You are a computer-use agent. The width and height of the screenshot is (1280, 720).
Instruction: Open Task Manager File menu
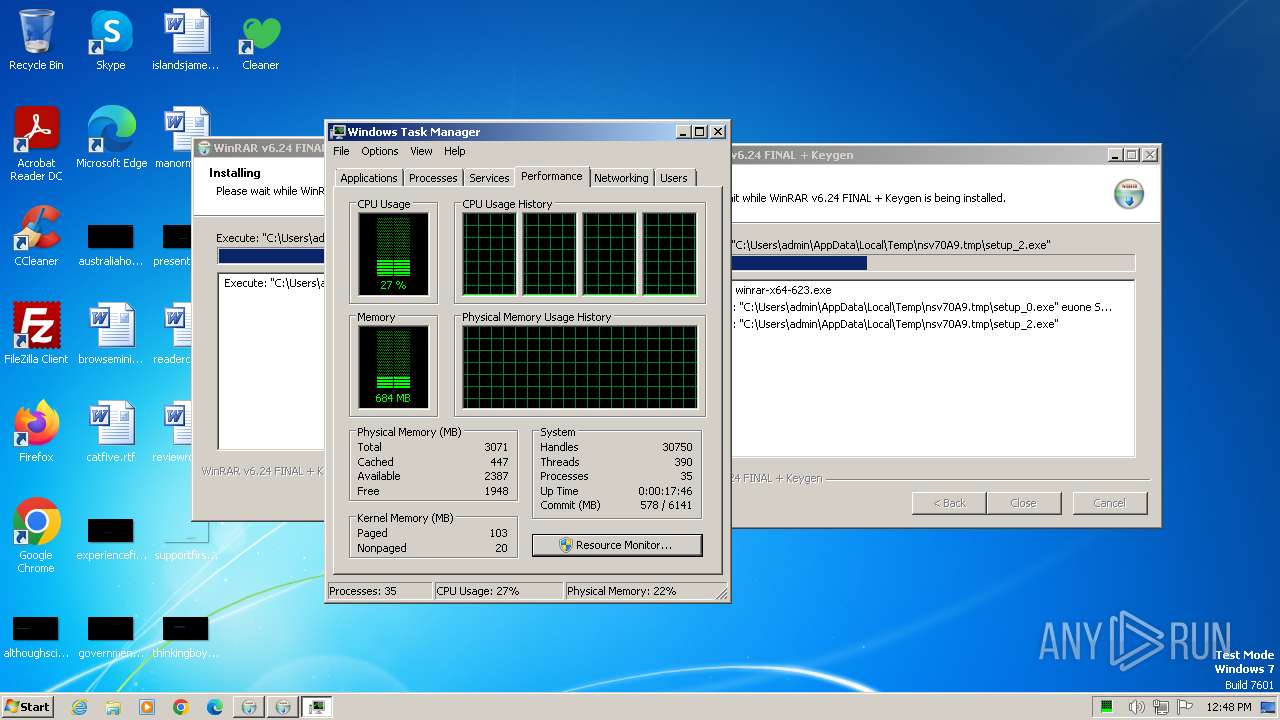[341, 151]
